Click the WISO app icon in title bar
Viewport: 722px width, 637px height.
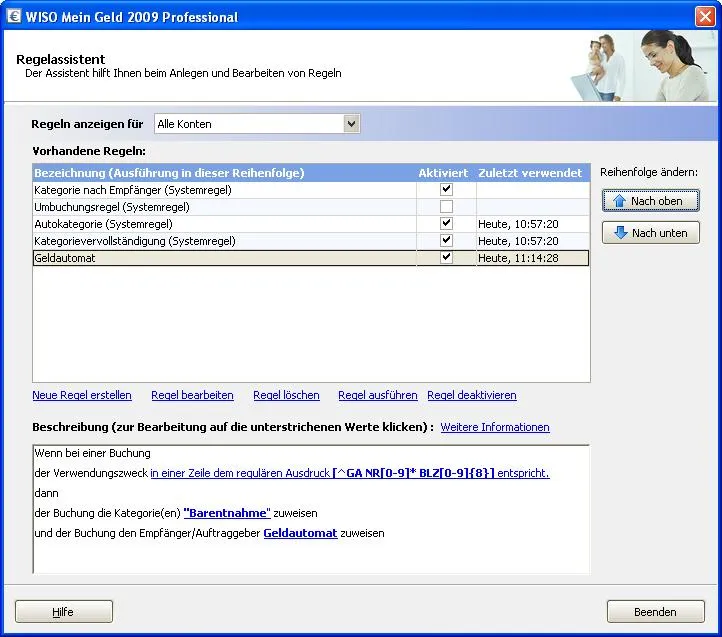(15, 16)
